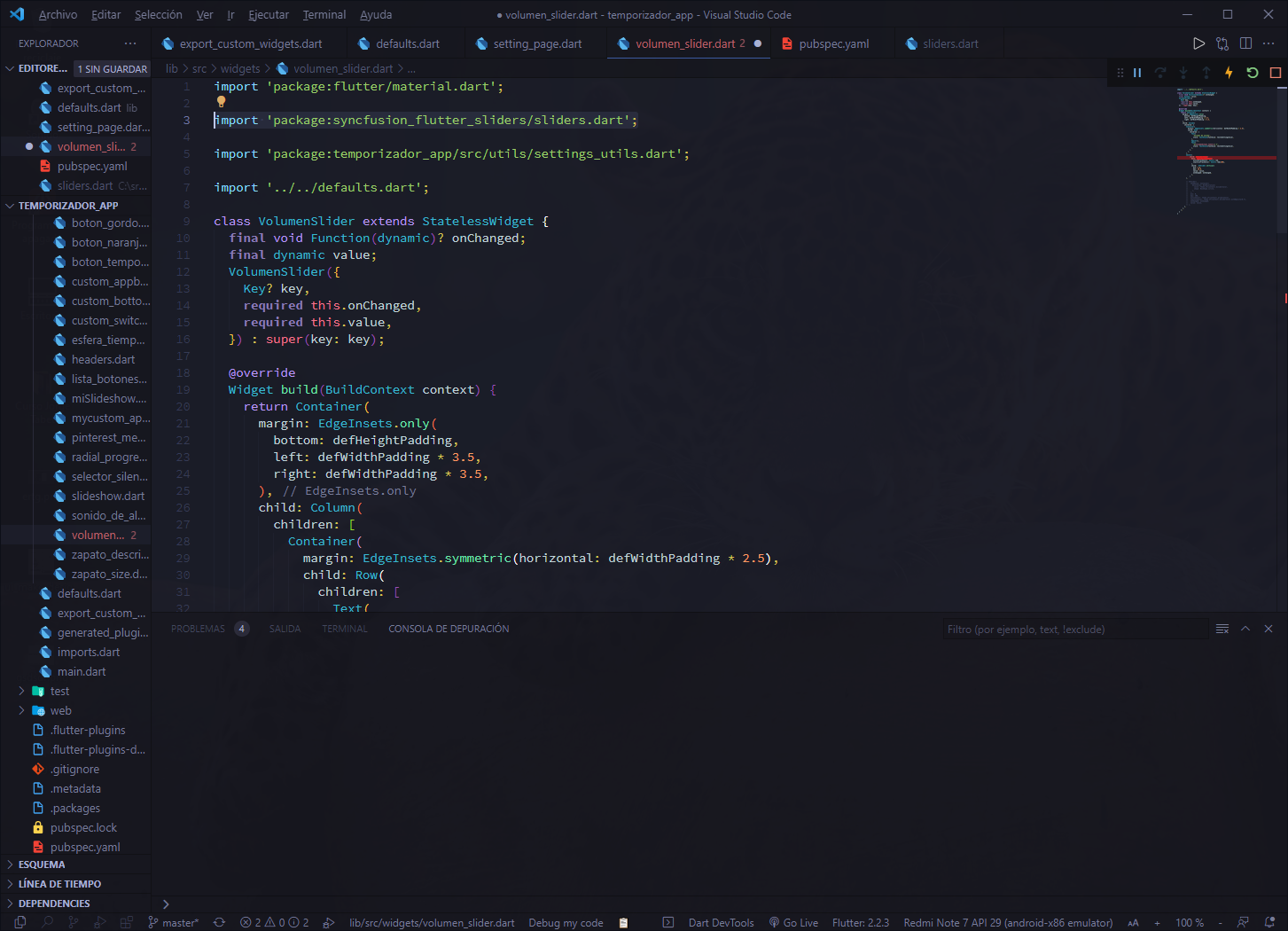Maximize the bottom panel size
The height and width of the screenshot is (931, 1288).
coord(1245,629)
